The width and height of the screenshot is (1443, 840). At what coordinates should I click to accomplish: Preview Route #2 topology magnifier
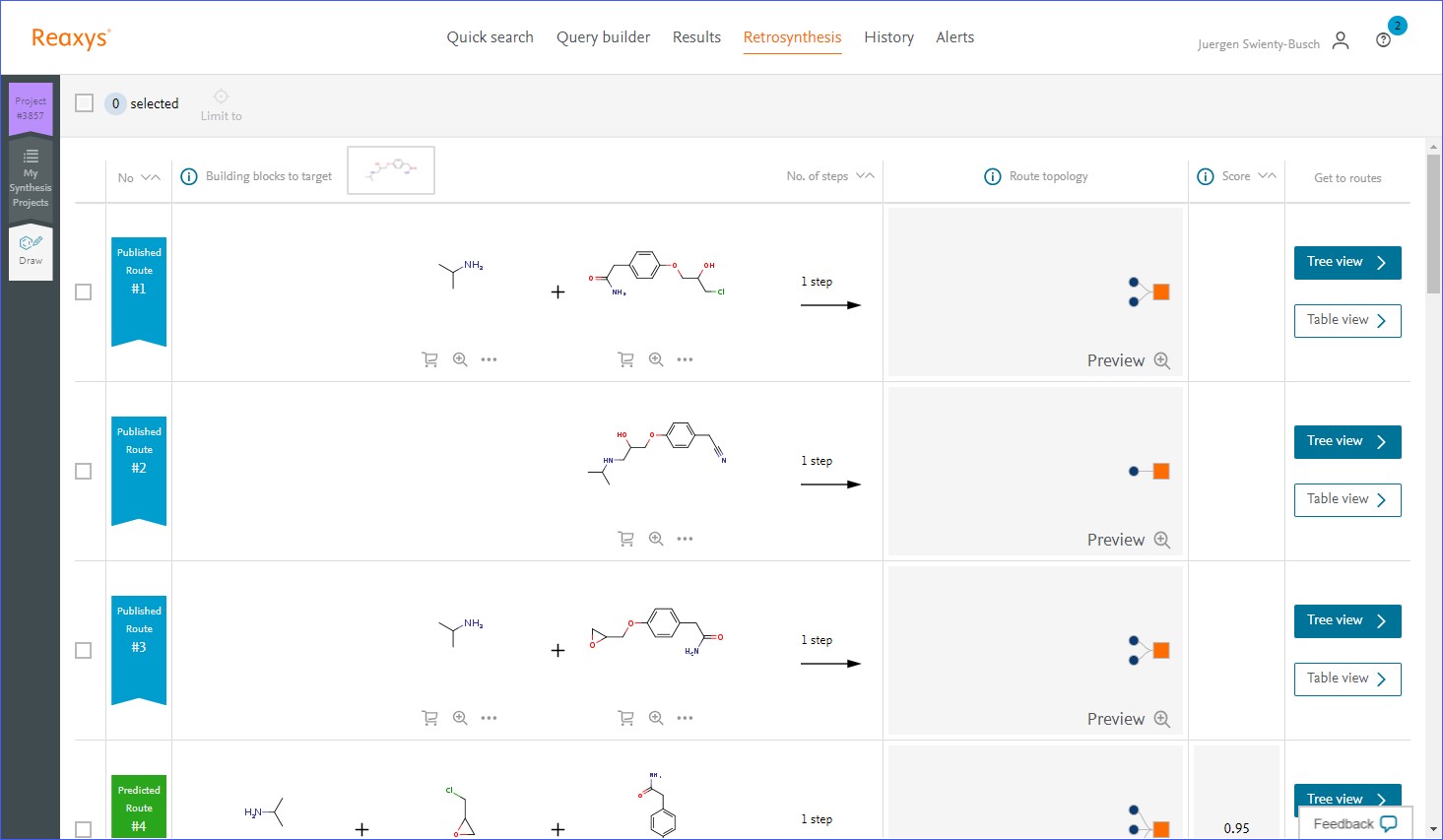[1162, 540]
